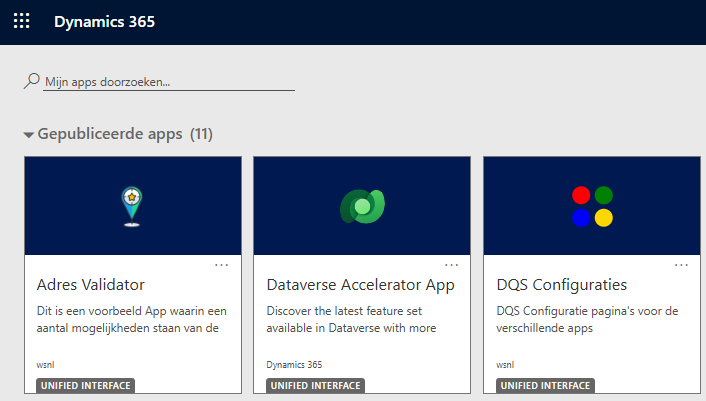Click the Adres Validator map pin icon
This screenshot has width=706, height=401.
(x=132, y=206)
